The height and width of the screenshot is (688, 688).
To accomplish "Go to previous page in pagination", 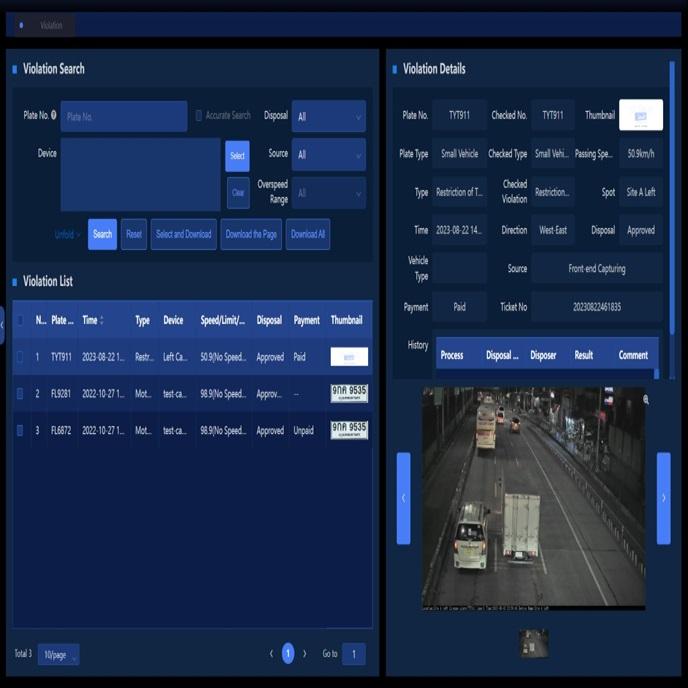I will click(271, 654).
